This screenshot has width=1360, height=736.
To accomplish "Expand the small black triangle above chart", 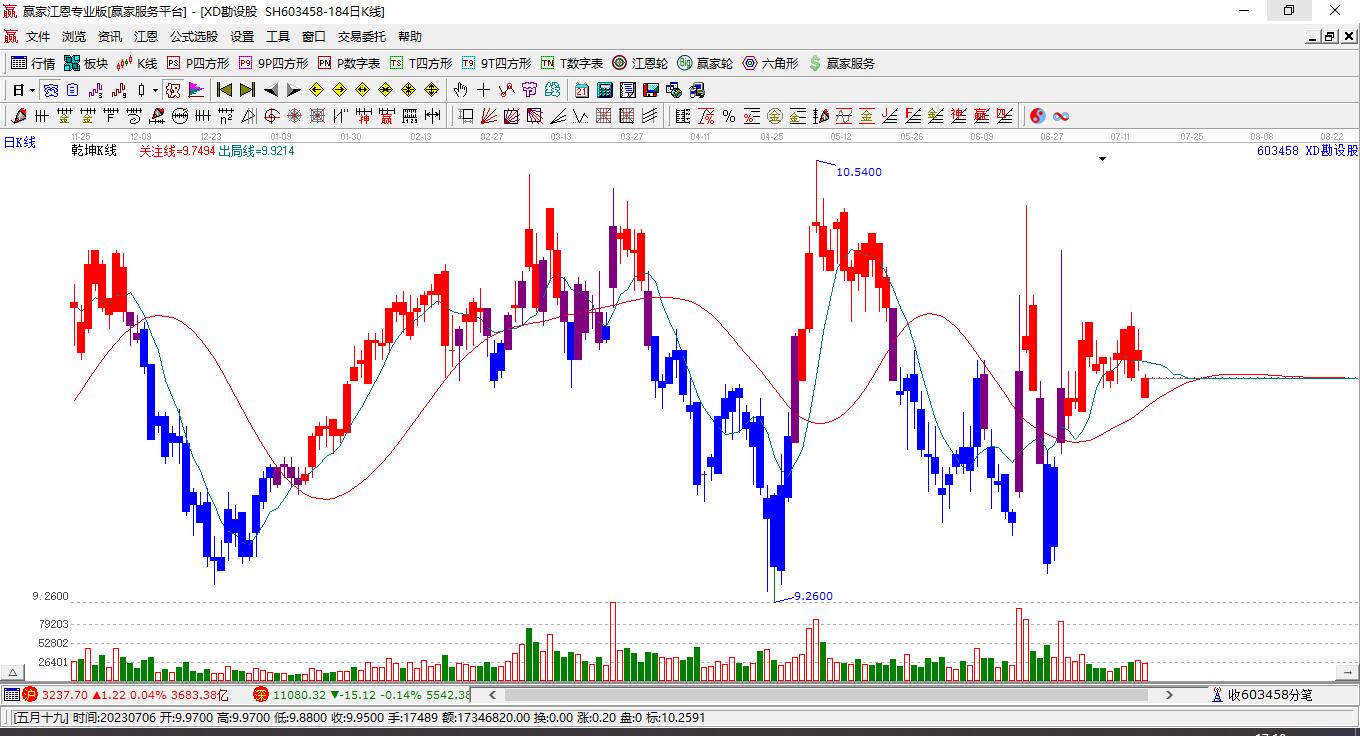I will tap(1102, 158).
